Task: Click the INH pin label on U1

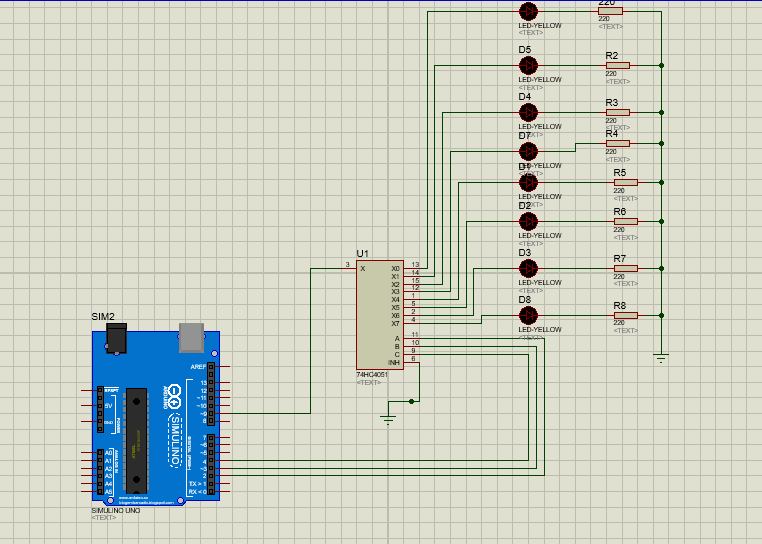Action: pos(394,363)
